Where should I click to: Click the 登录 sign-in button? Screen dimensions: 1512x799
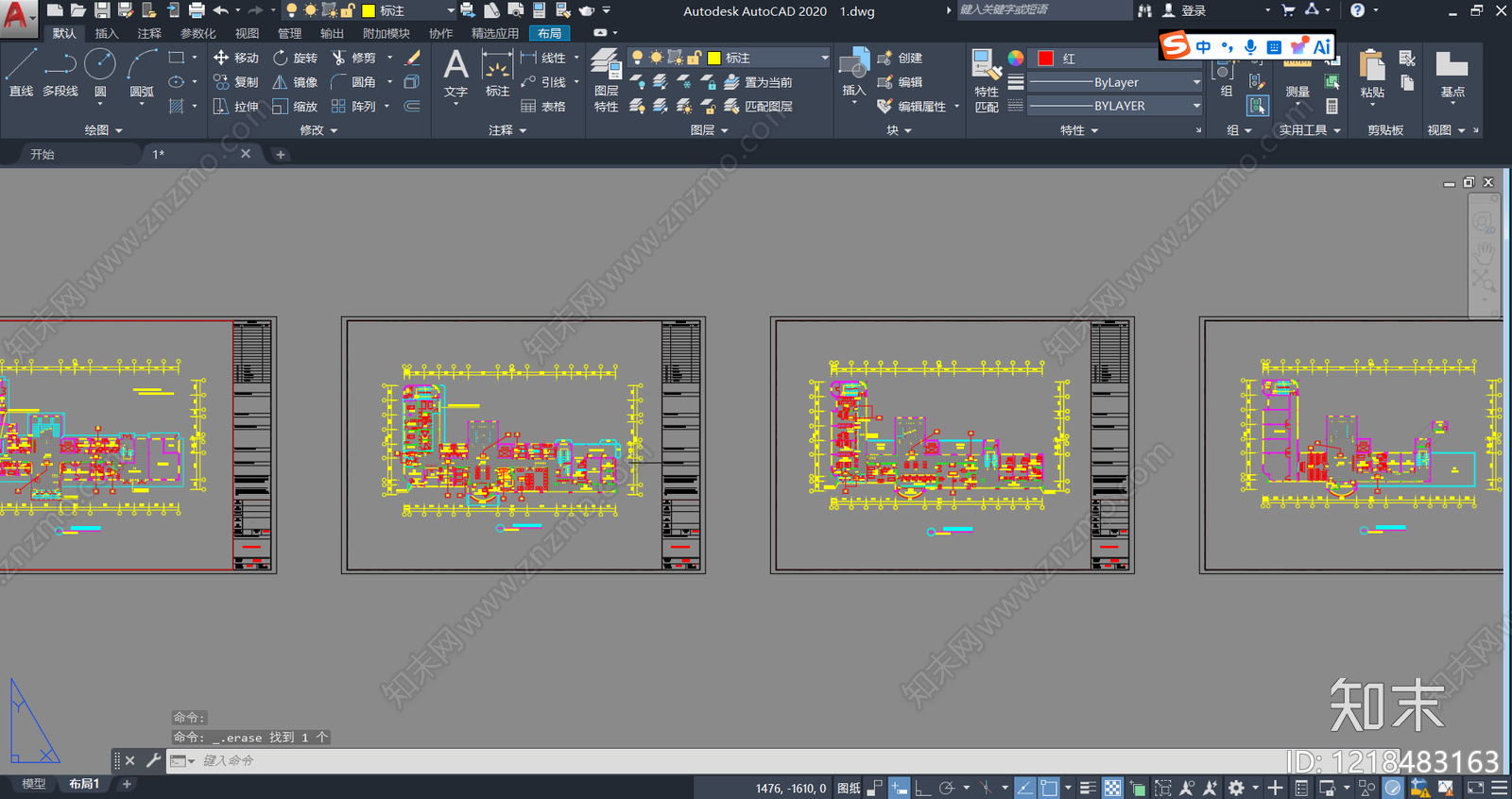[1184, 10]
